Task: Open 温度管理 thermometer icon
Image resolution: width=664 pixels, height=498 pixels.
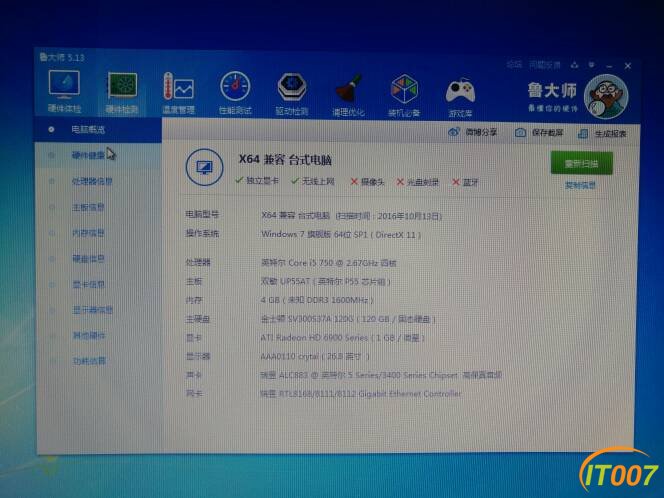Action: point(178,87)
